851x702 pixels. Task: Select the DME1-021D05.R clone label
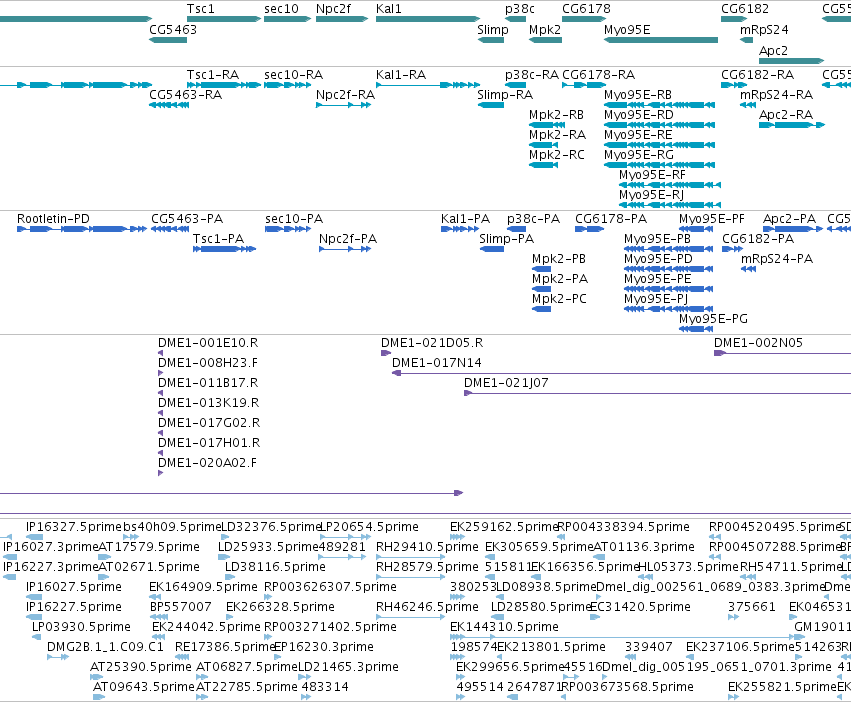coord(432,343)
